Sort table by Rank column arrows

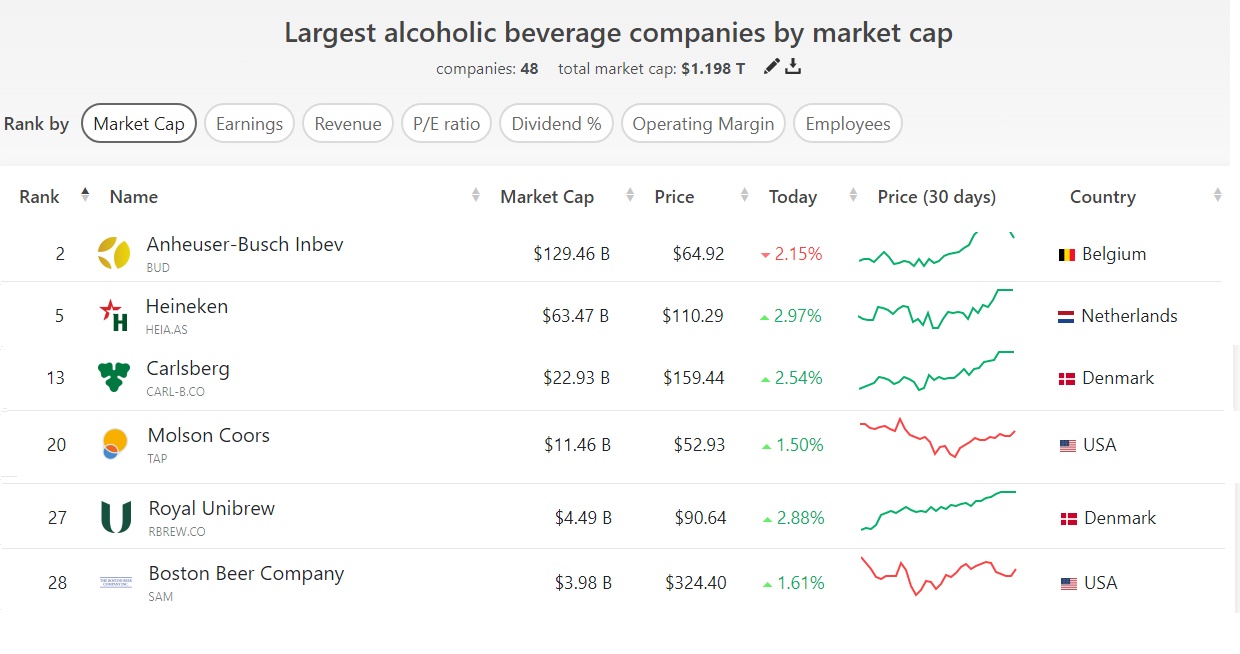85,196
